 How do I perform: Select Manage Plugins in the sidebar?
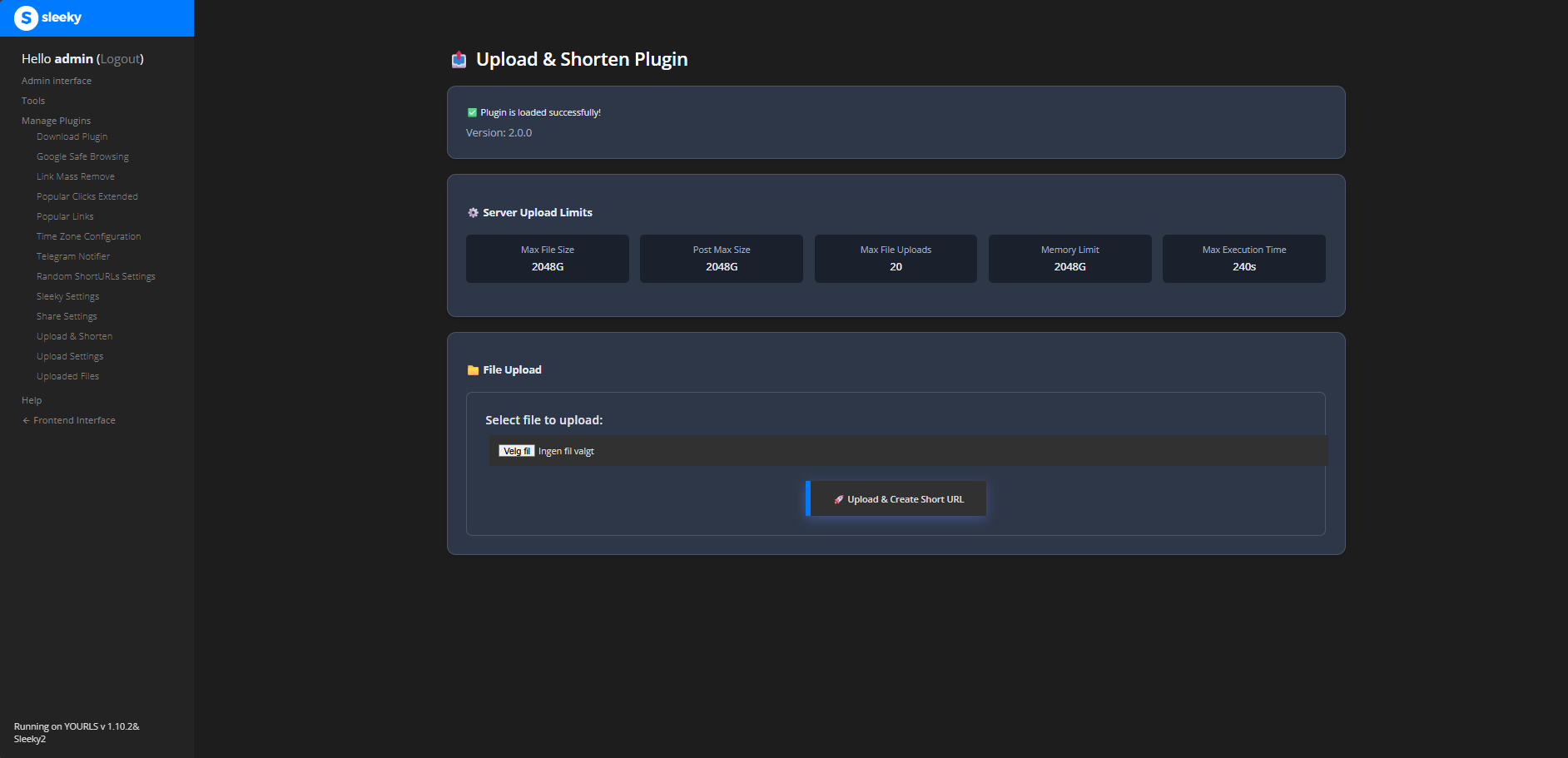click(x=56, y=120)
